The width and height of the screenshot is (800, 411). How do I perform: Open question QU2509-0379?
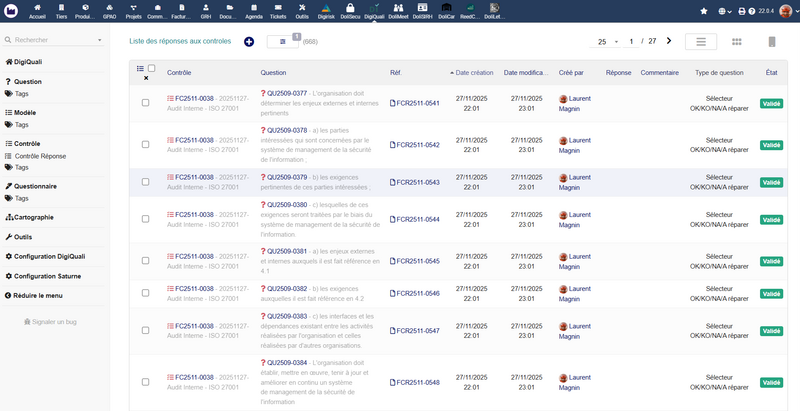pyautogui.click(x=284, y=177)
